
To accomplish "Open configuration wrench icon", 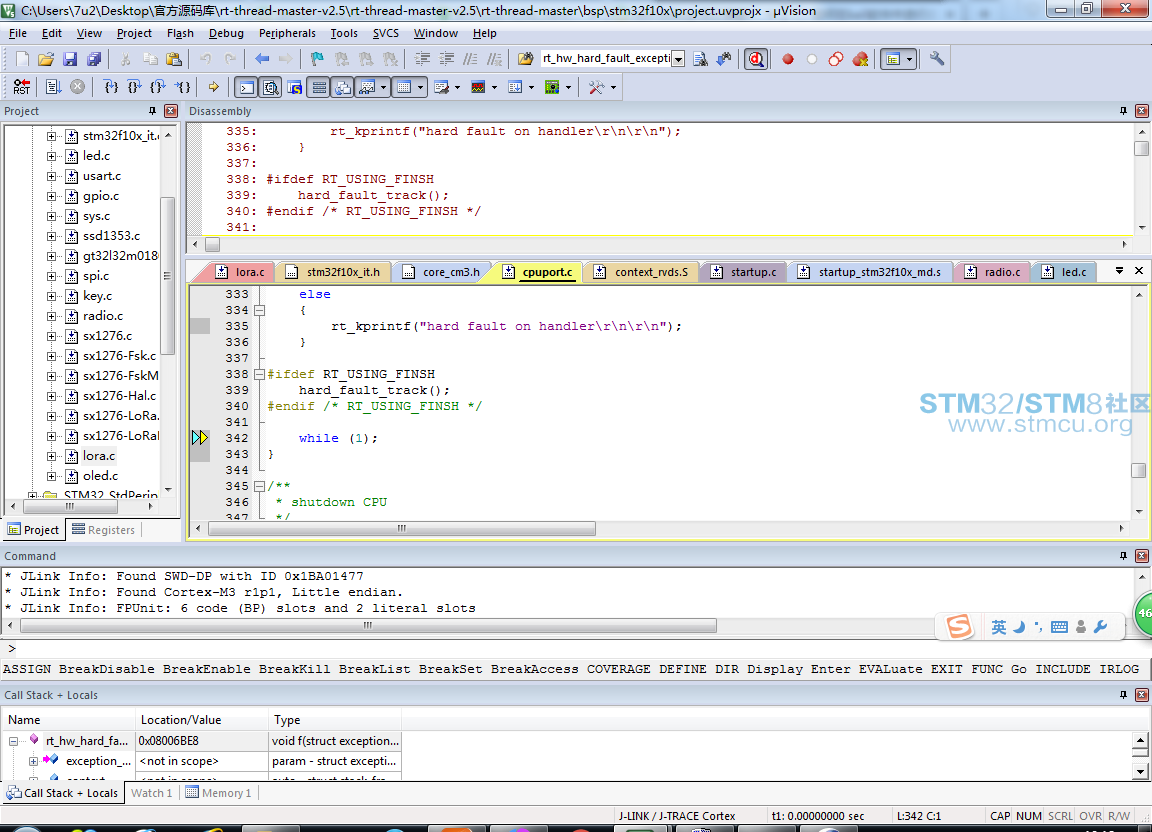I will (x=937, y=59).
